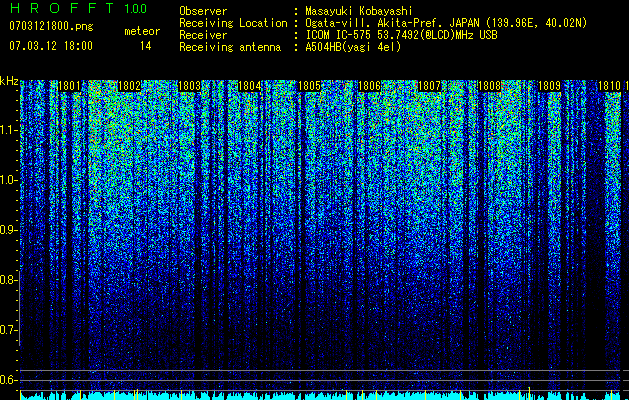This screenshot has height=400, width=629.
Task: Click the 0.8 kHz axis label
Action: click(7, 280)
